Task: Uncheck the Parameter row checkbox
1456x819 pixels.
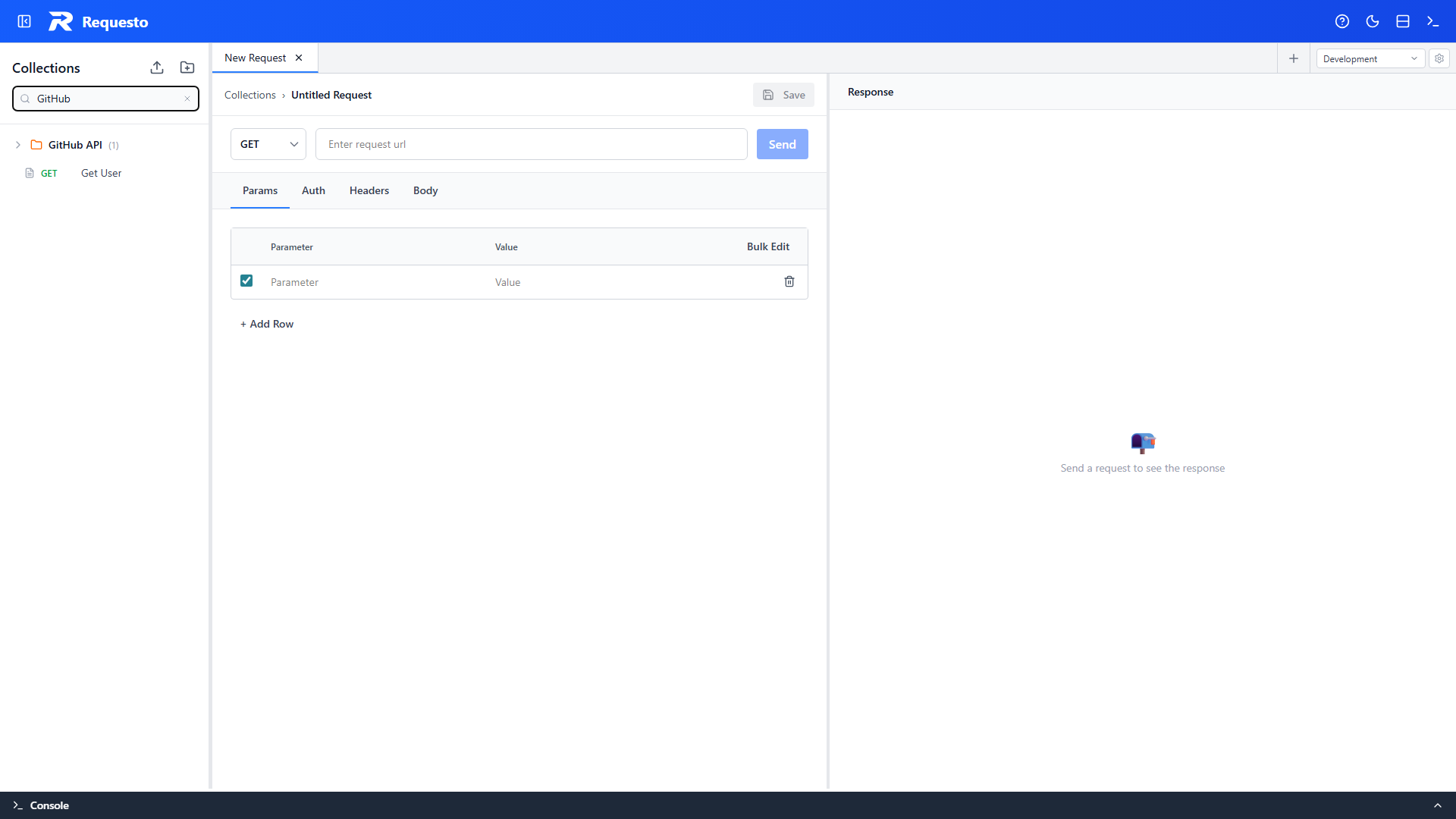Action: click(246, 281)
